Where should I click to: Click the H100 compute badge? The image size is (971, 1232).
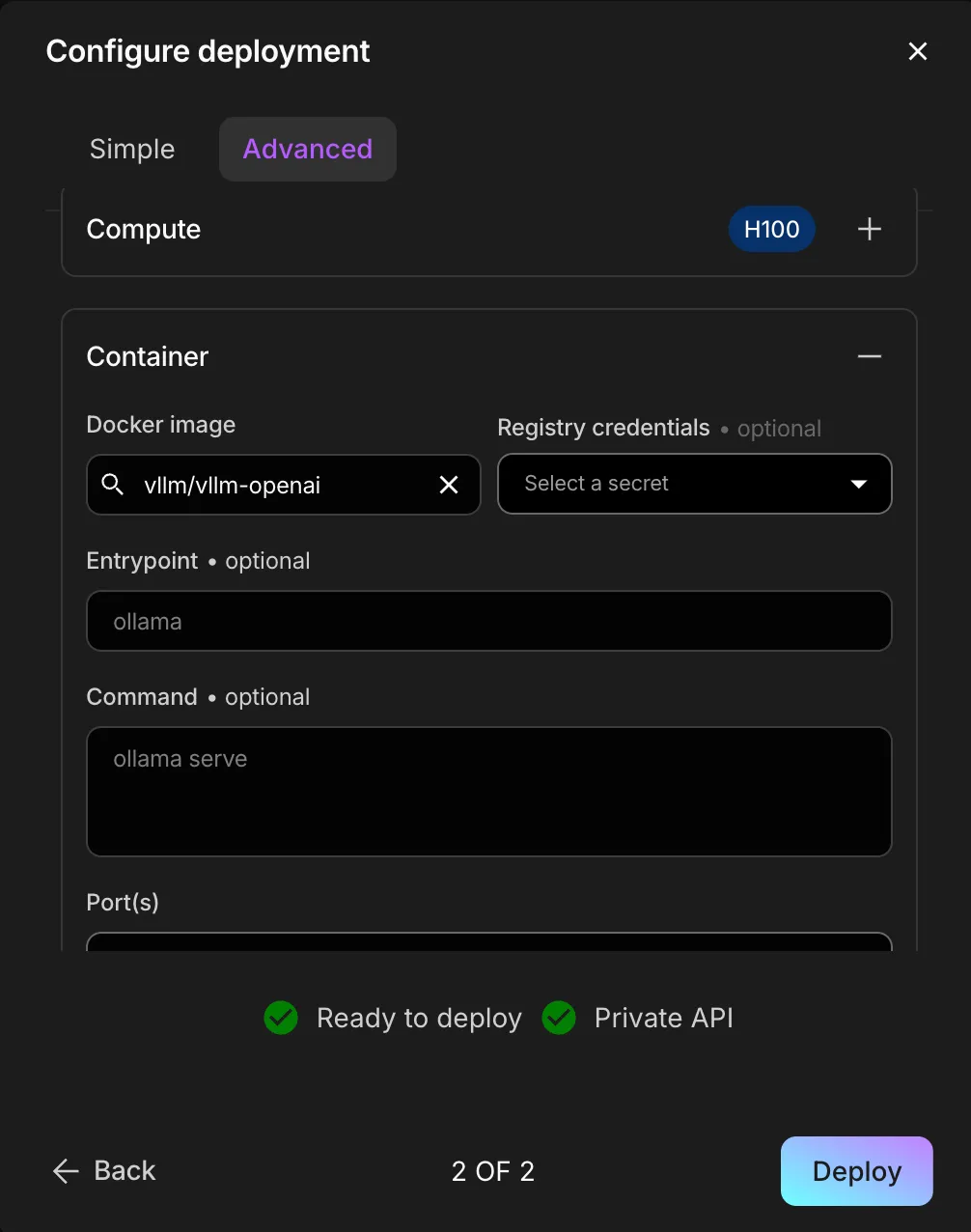[x=772, y=230]
